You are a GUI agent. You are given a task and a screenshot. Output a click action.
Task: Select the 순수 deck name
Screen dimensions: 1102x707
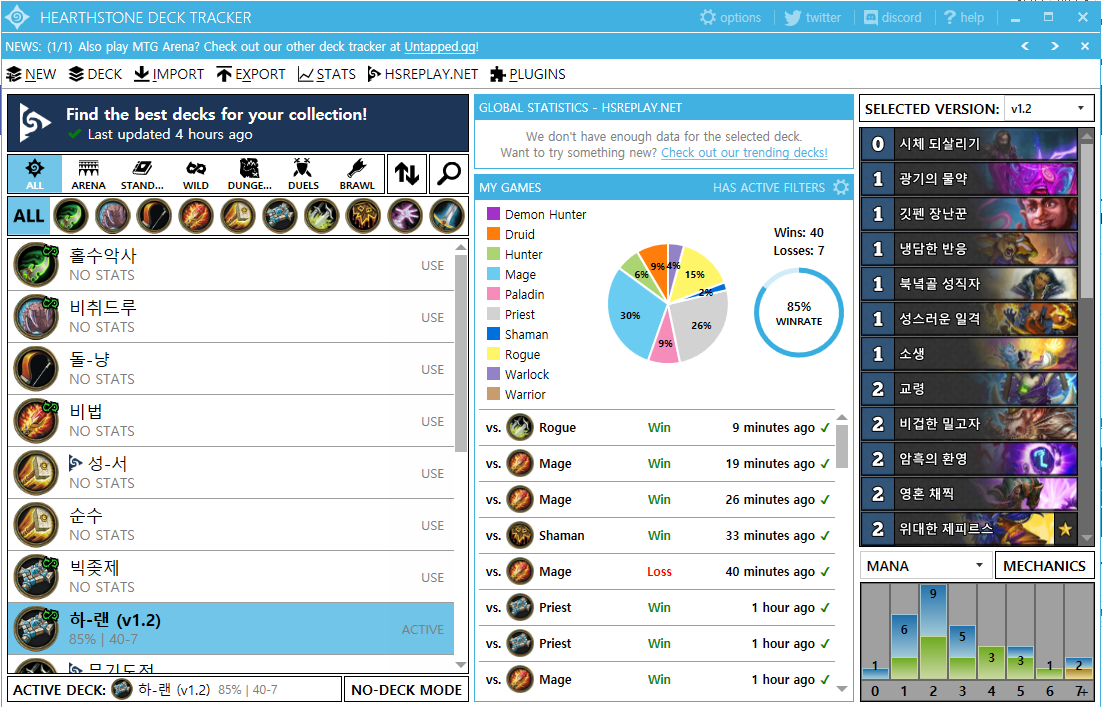coord(86,515)
